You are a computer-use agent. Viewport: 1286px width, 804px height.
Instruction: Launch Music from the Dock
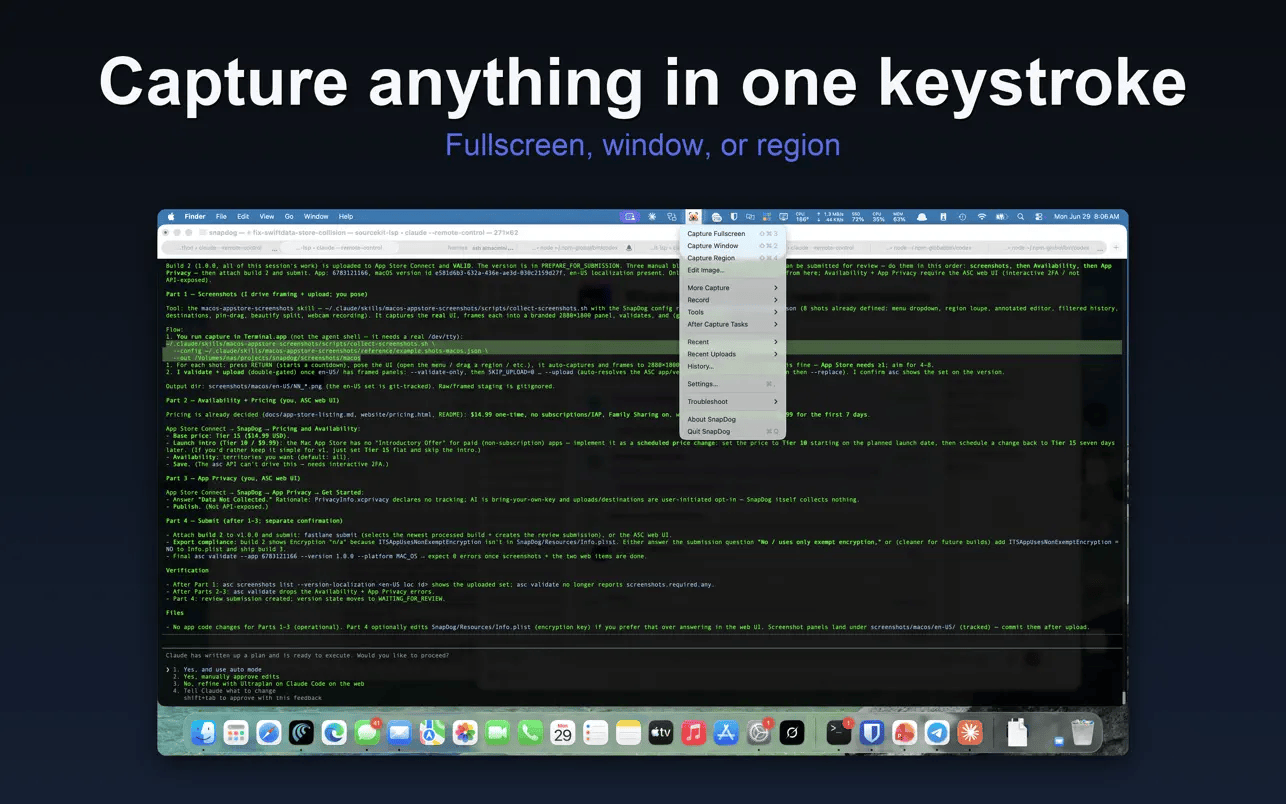click(694, 733)
